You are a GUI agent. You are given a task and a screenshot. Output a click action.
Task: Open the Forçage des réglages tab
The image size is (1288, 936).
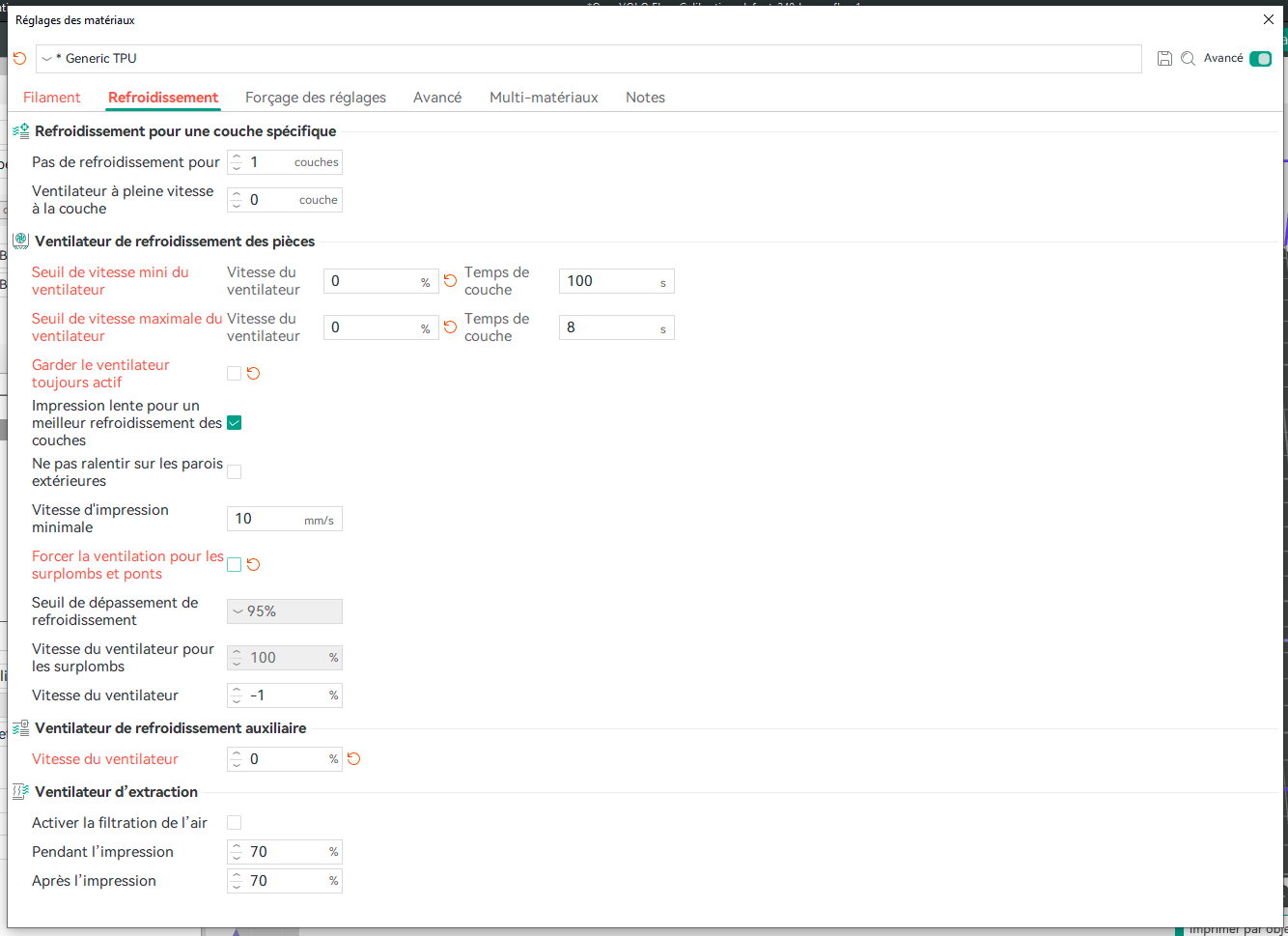click(x=316, y=98)
